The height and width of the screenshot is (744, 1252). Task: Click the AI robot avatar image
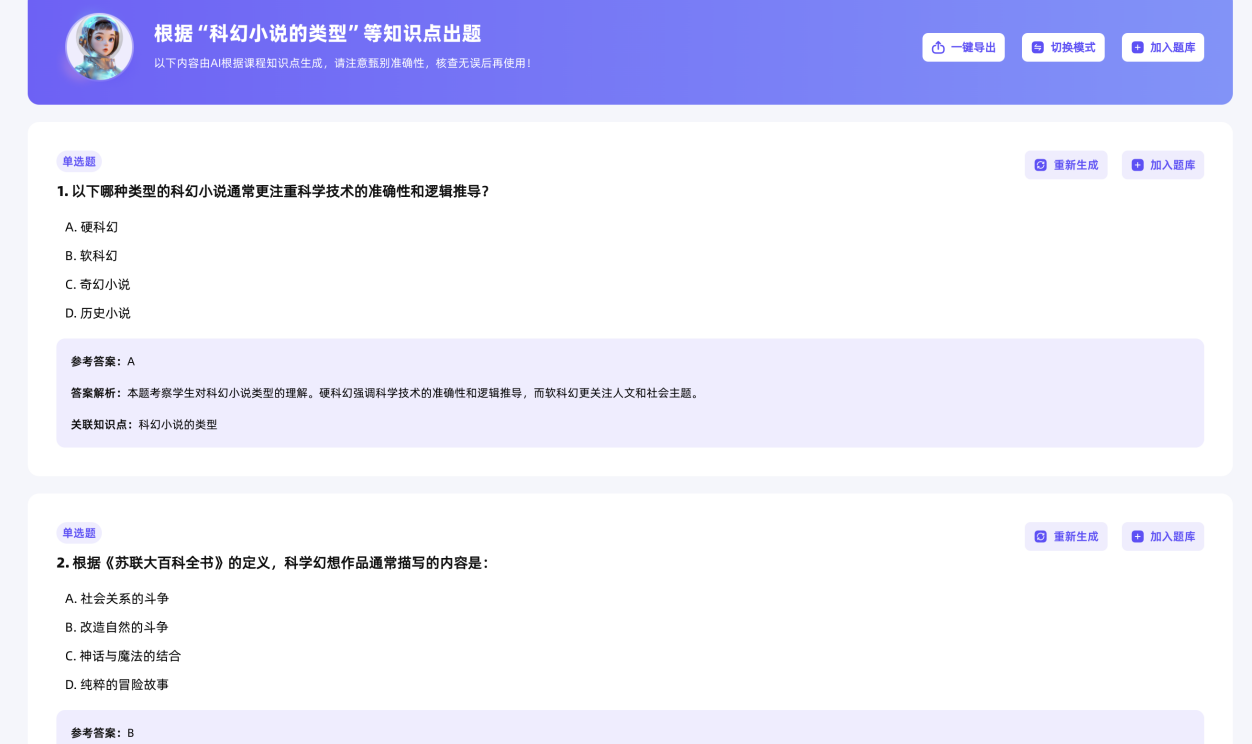coord(99,47)
